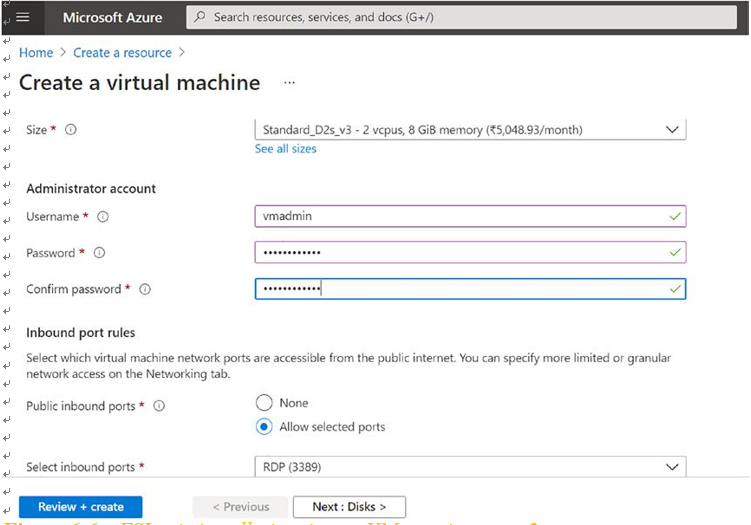Open the hamburger portal menu
This screenshot has height=525, width=751.
[x=23, y=17]
